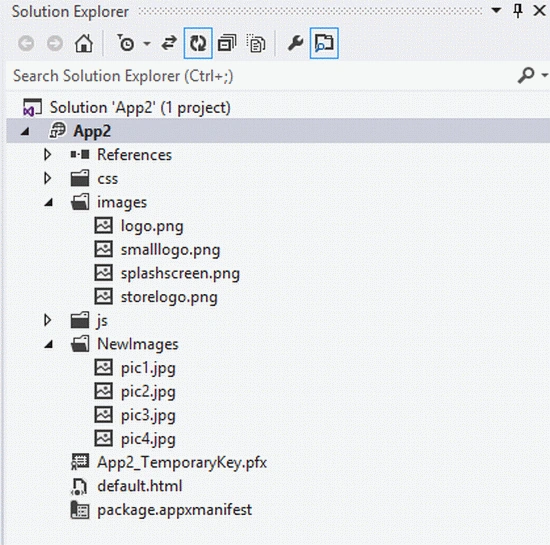Collapse the App2 project node
Screen dimensions: 550x545
[x=25, y=132]
